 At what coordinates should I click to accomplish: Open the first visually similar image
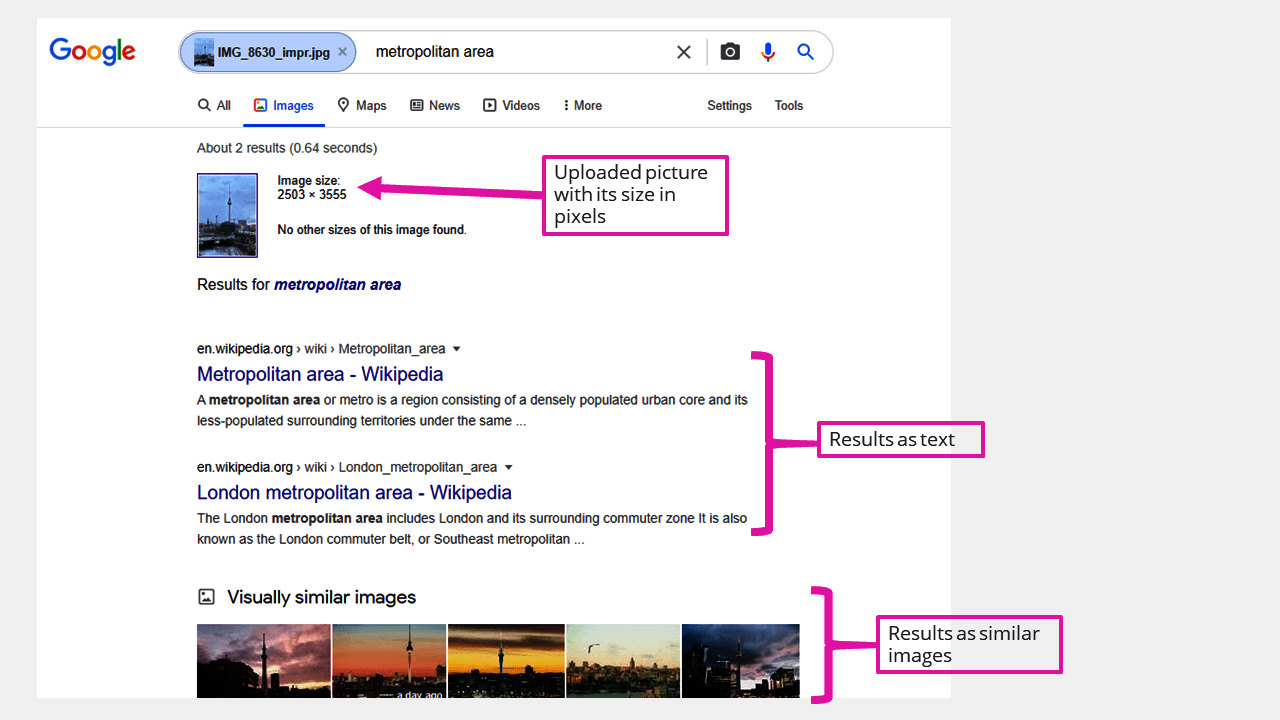(263, 661)
